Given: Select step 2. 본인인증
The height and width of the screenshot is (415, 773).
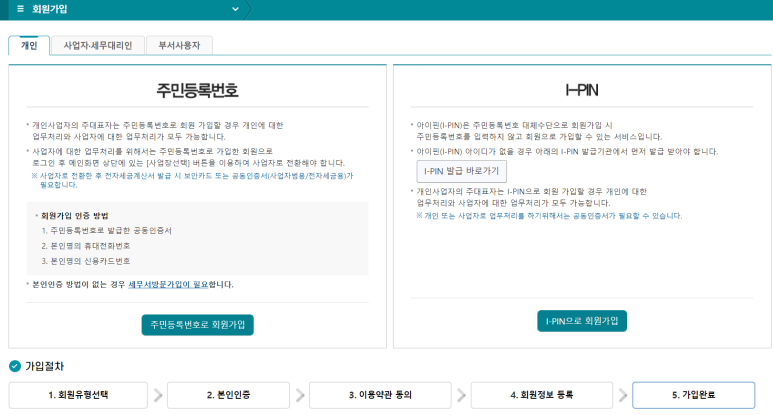Looking at the screenshot, I should click(228, 395).
